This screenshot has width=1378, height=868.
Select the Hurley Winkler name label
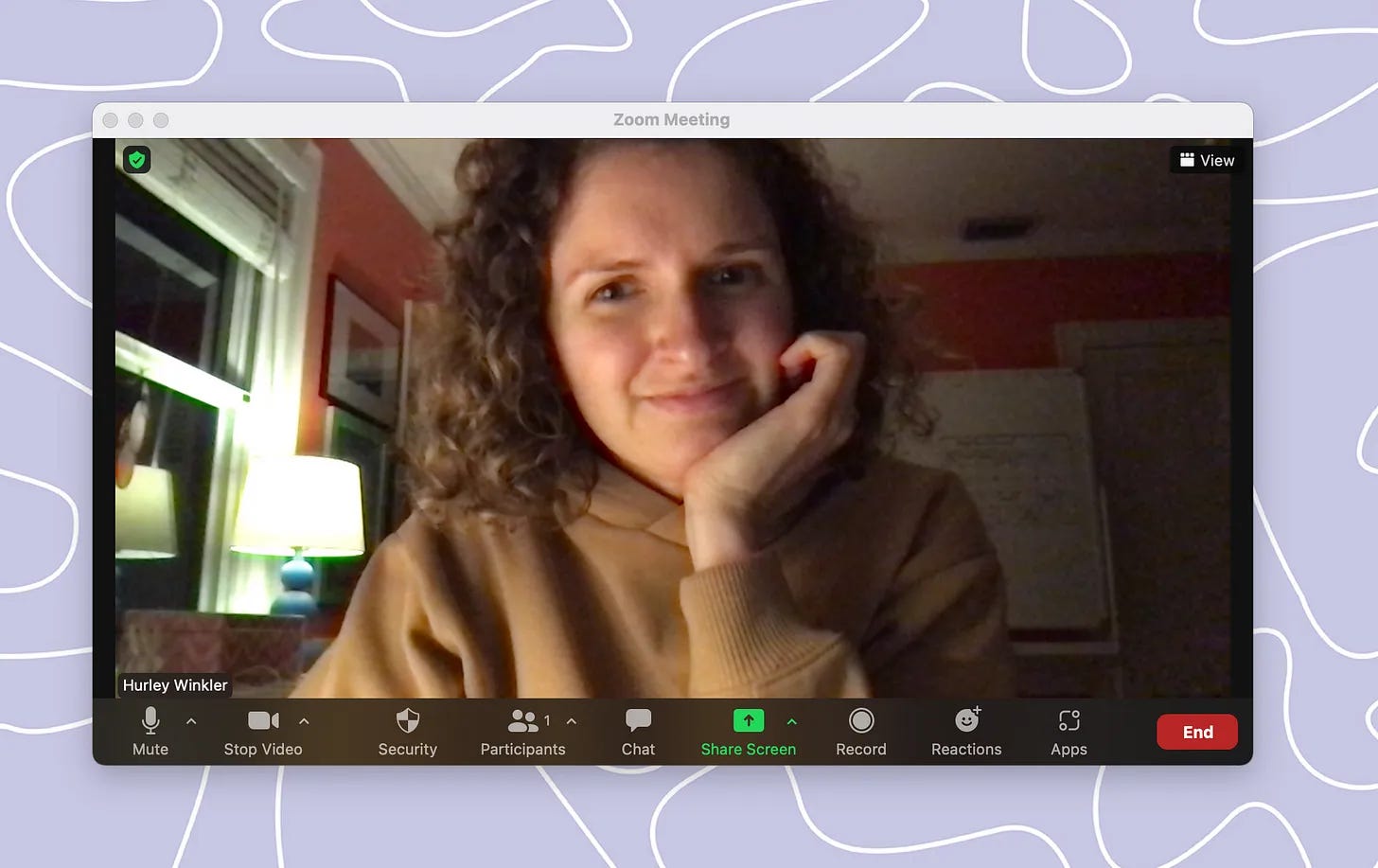click(175, 685)
